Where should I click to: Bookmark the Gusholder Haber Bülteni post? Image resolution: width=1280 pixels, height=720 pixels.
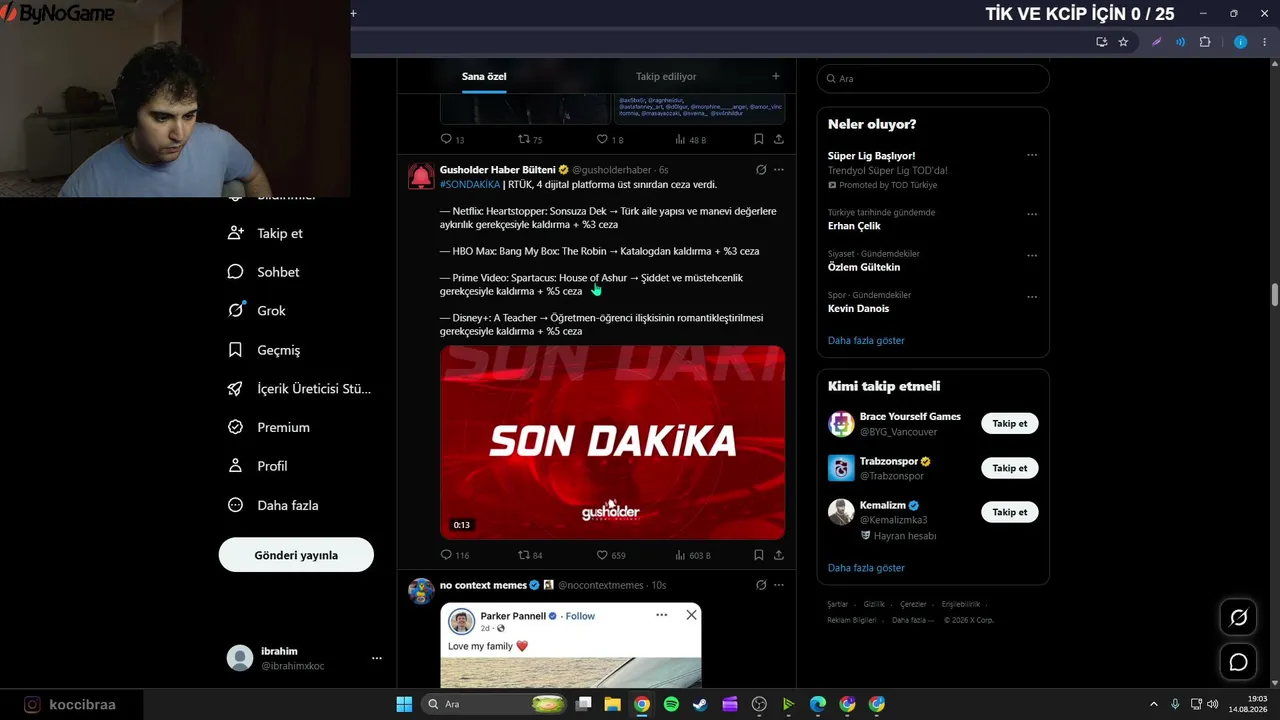click(758, 555)
